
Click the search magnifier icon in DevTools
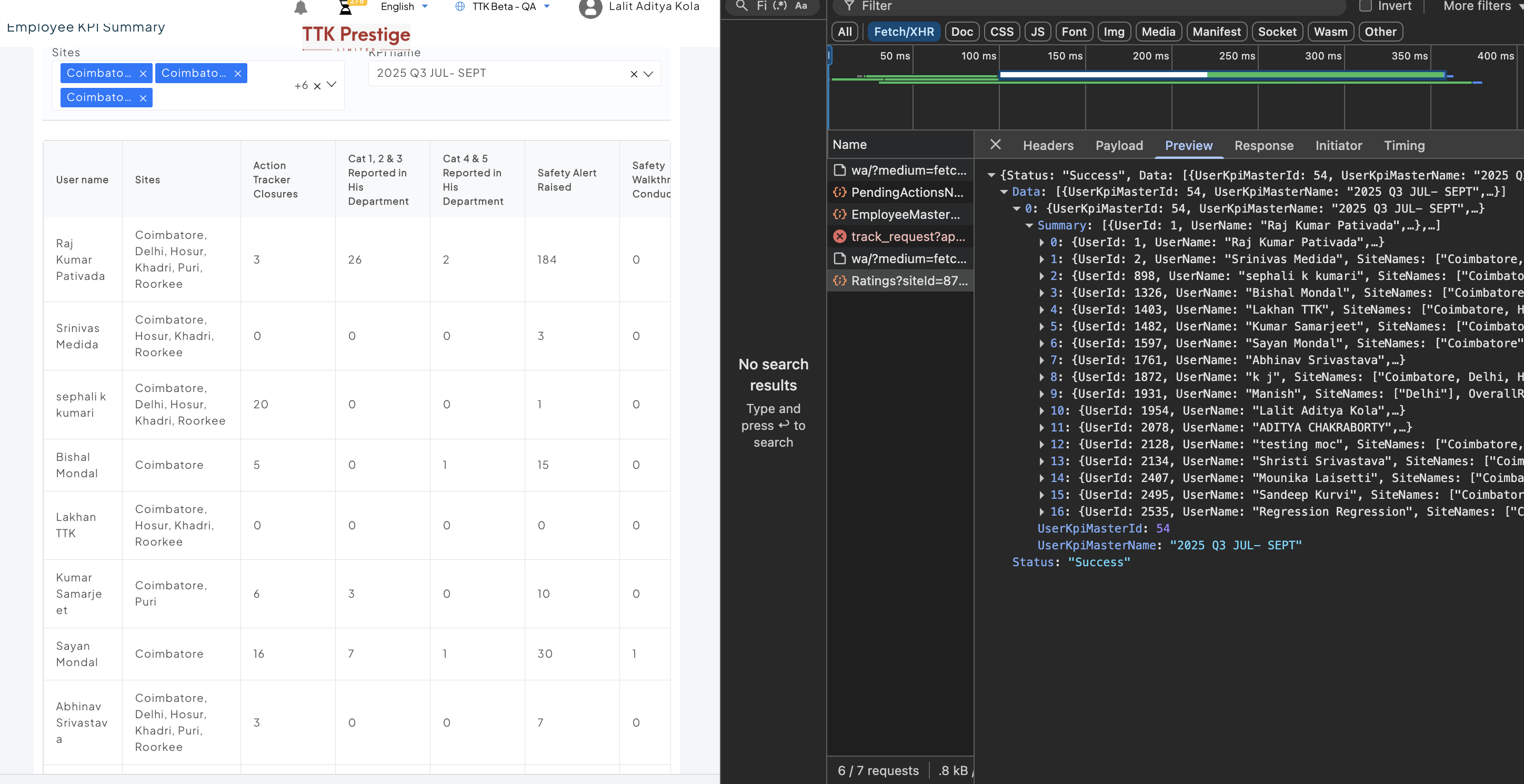click(741, 6)
